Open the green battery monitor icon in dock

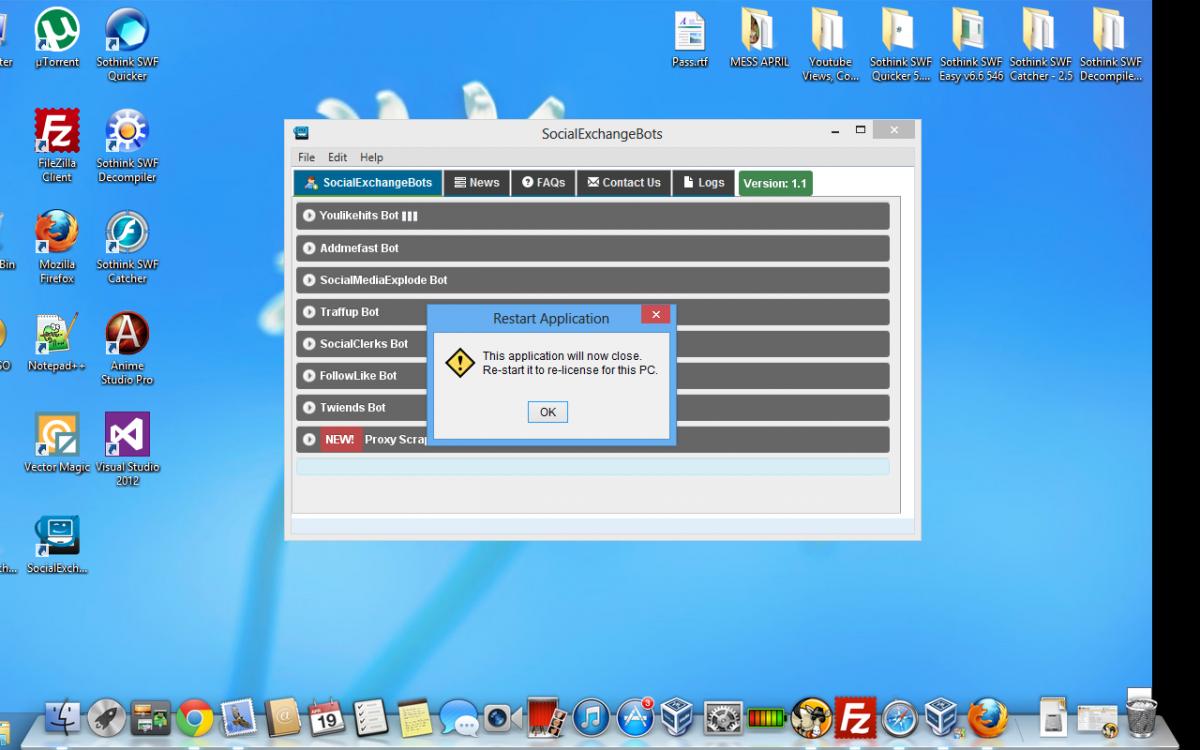coord(767,718)
